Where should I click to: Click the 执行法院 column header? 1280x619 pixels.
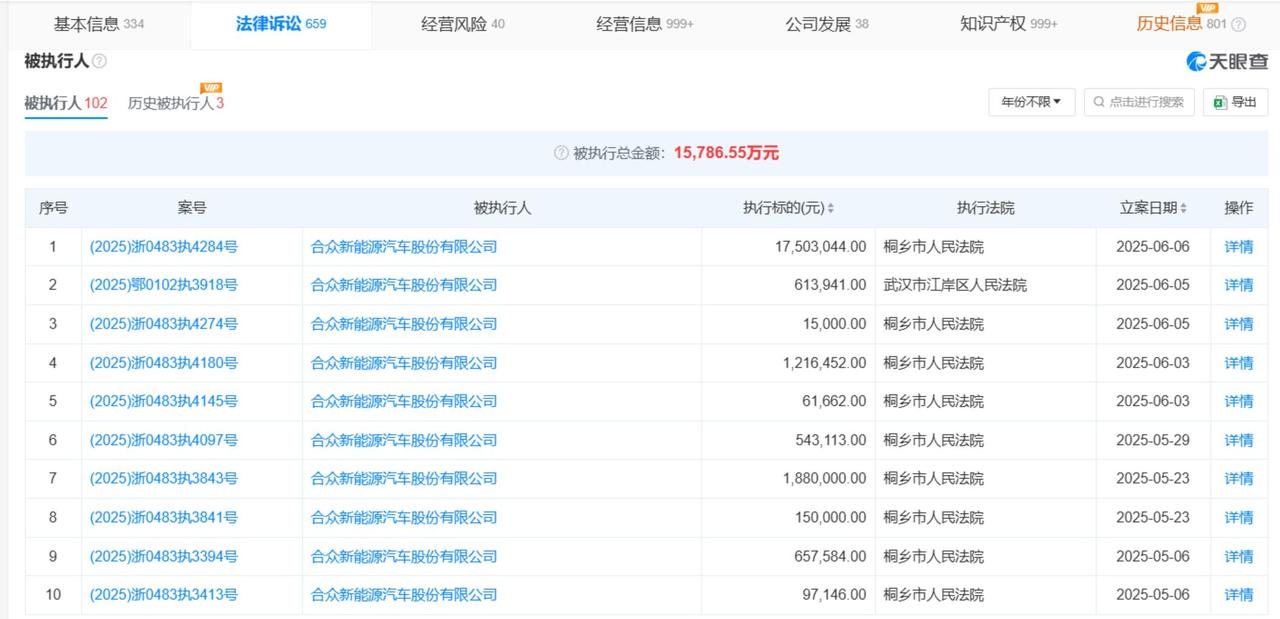pyautogui.click(x=985, y=208)
